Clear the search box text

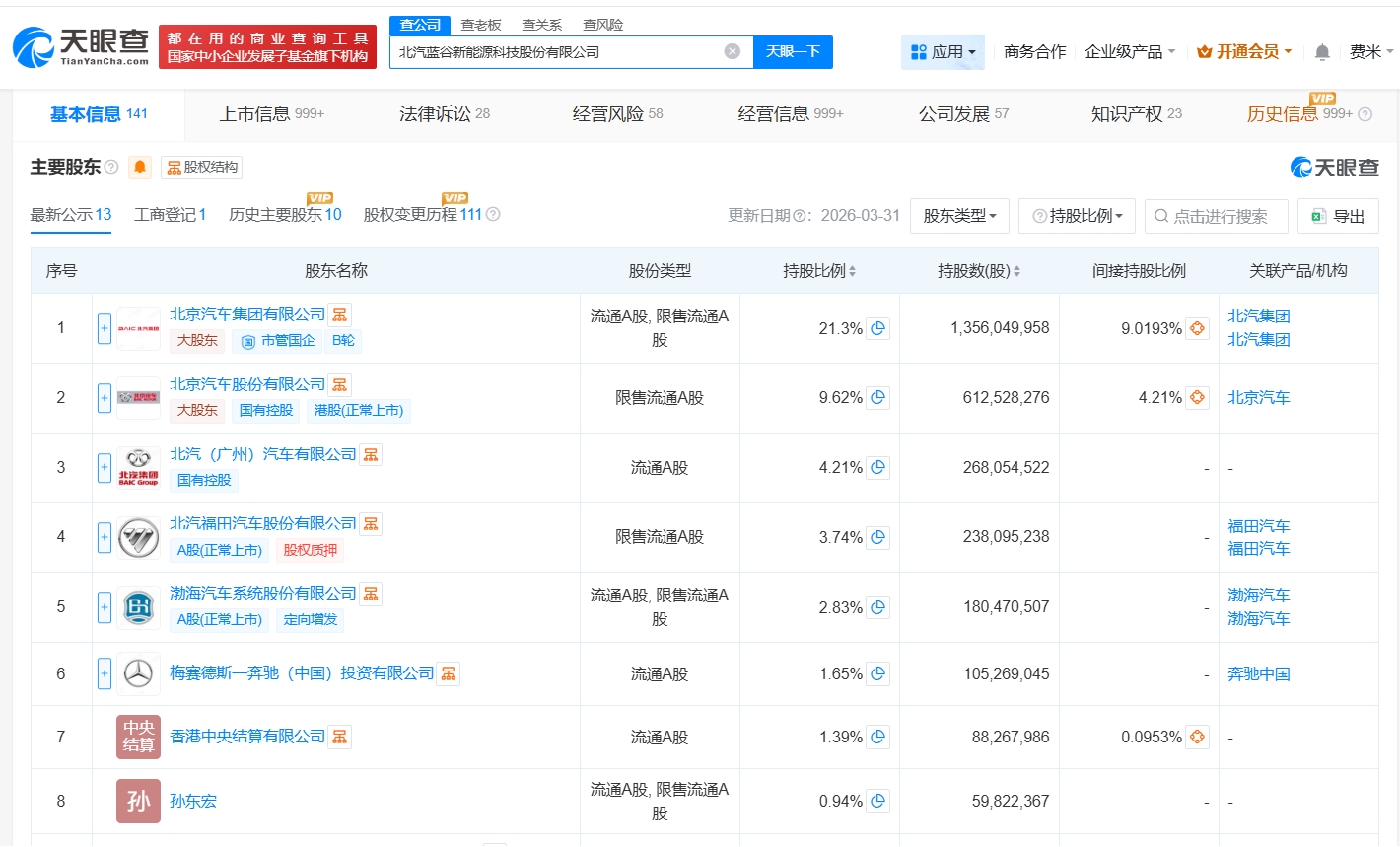[x=733, y=51]
